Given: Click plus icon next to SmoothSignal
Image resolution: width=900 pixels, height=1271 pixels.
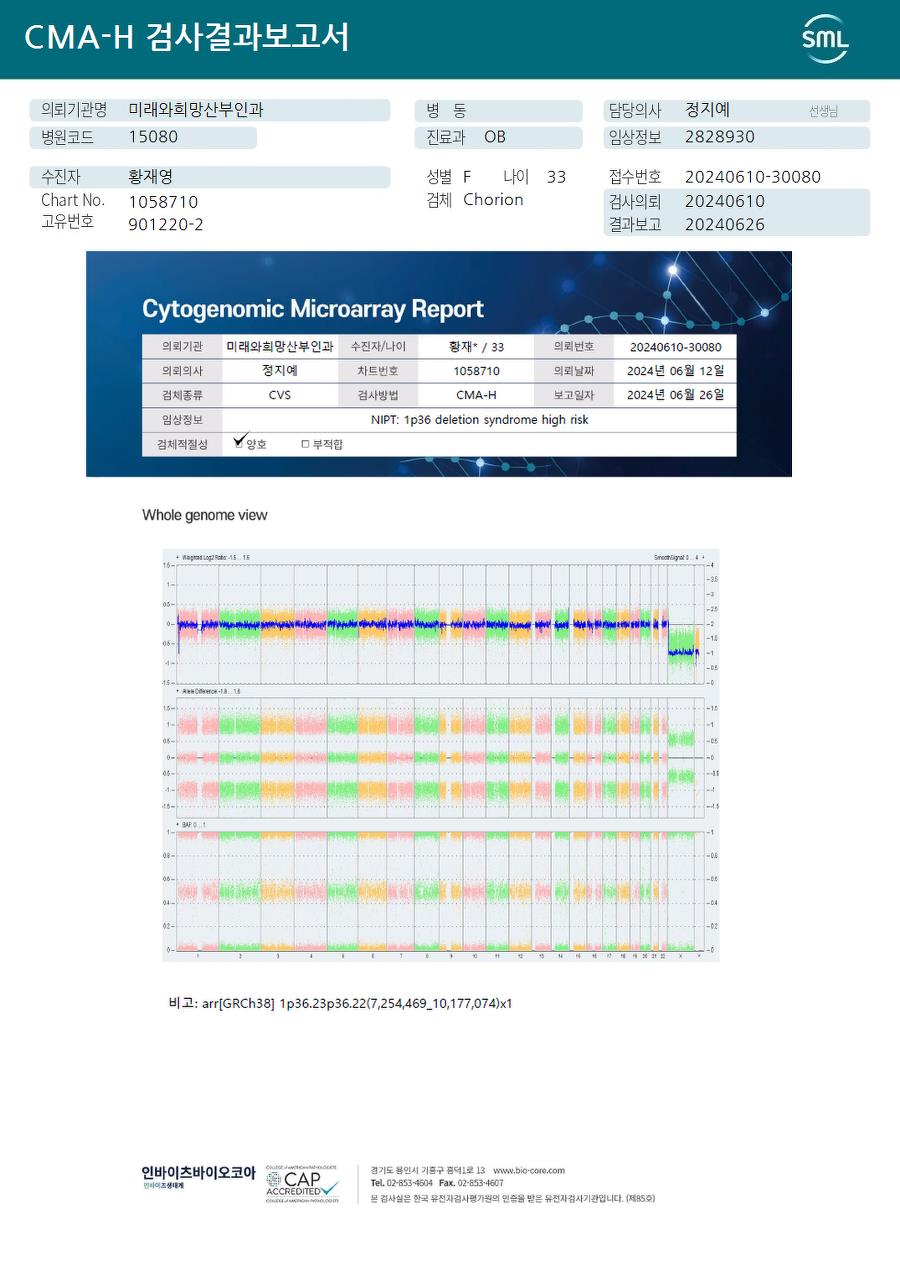Looking at the screenshot, I should (x=703, y=557).
